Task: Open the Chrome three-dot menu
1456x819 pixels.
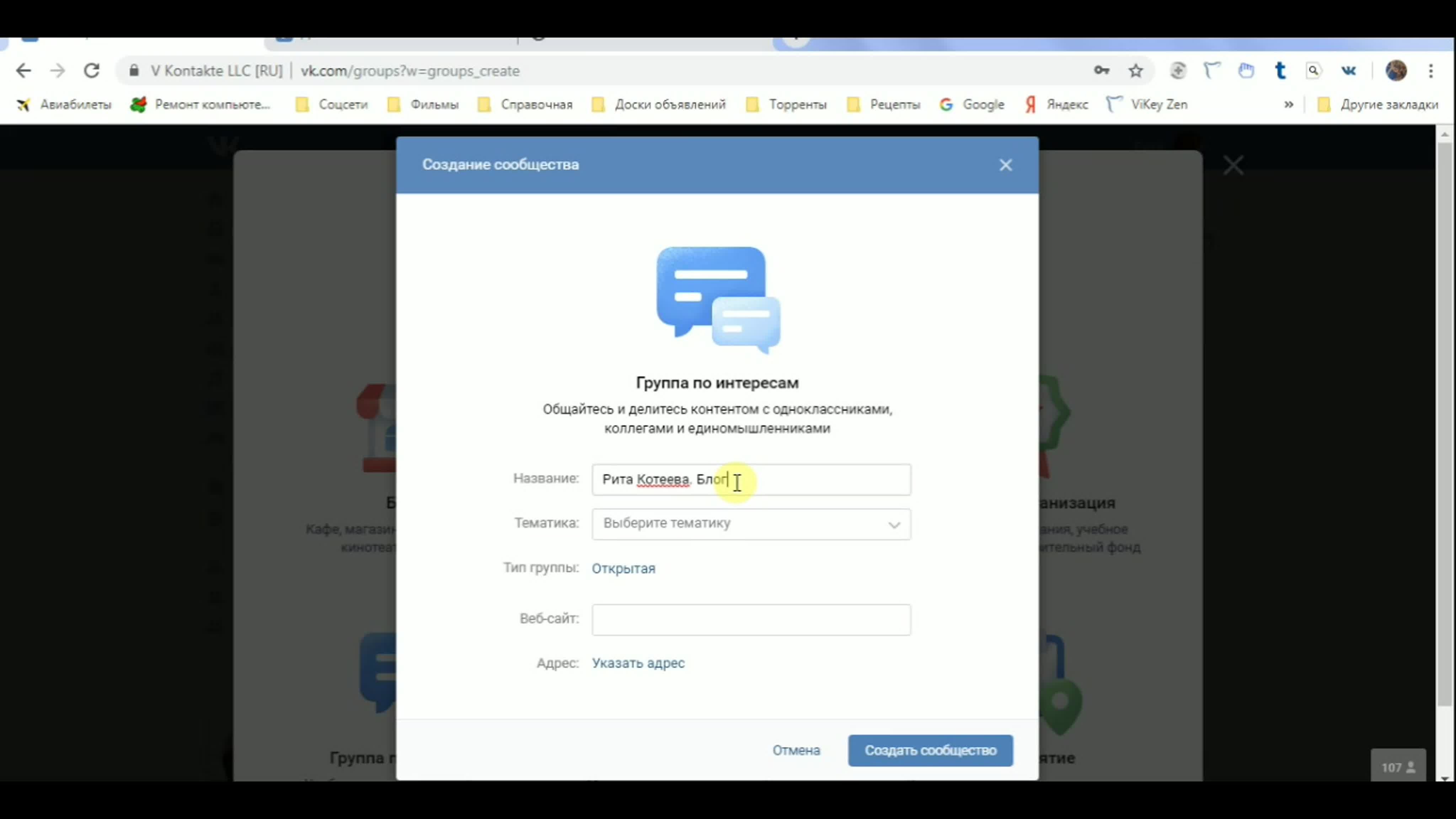Action: pyautogui.click(x=1431, y=71)
